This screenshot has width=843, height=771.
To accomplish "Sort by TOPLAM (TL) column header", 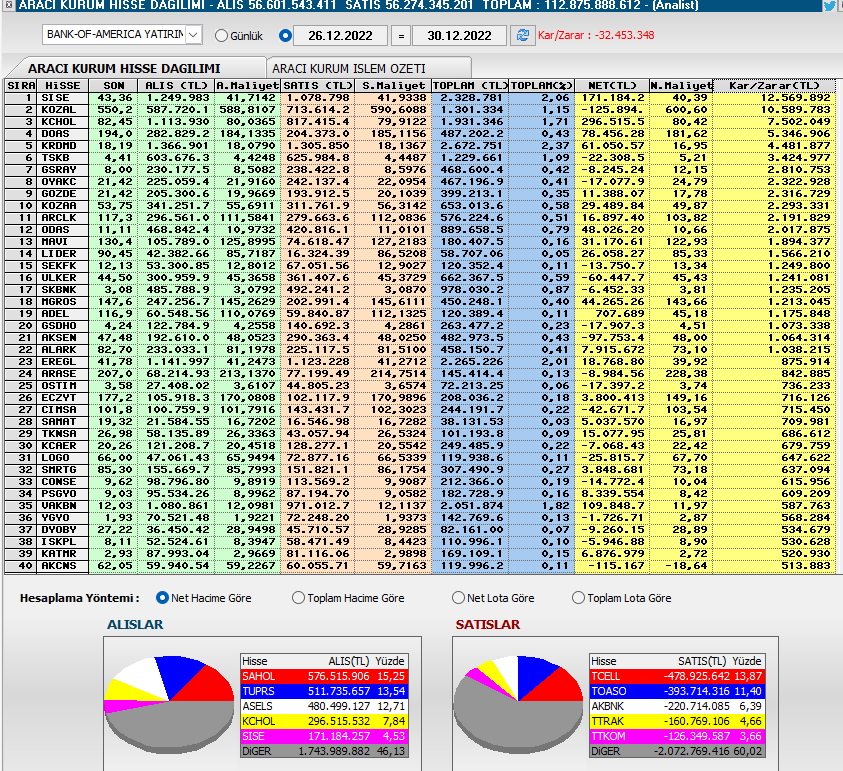I will (x=470, y=85).
